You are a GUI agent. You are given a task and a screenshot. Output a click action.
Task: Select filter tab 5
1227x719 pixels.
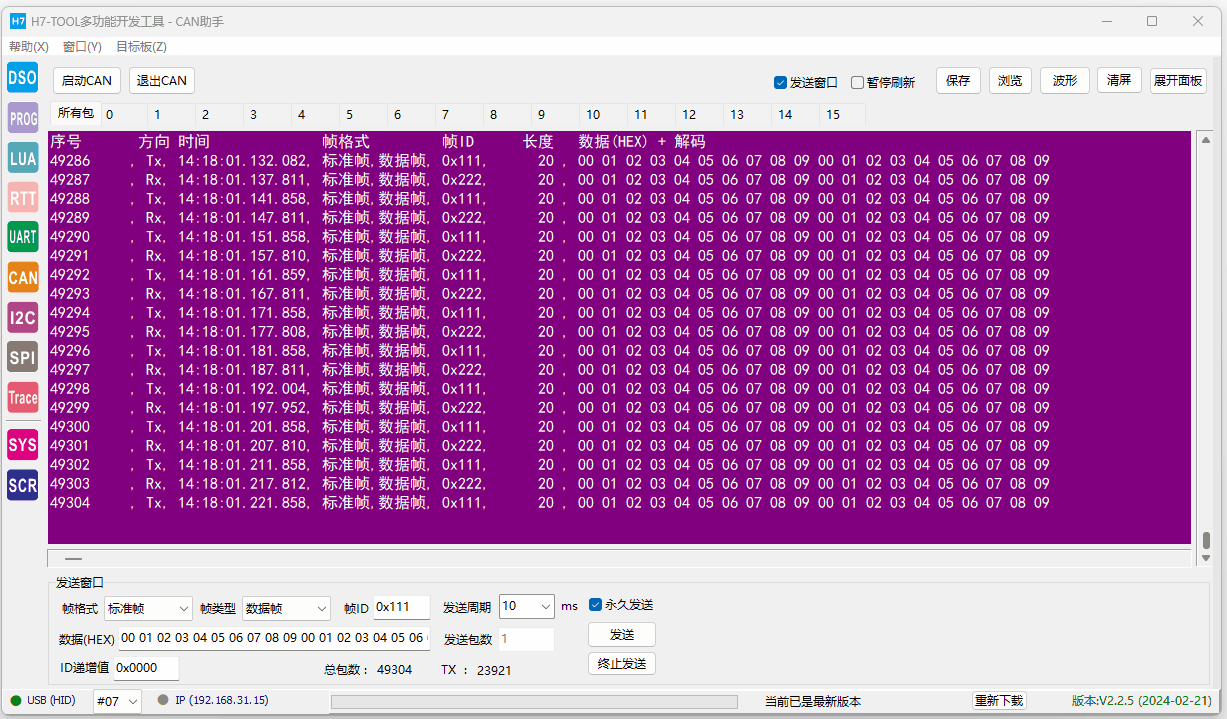363,115
